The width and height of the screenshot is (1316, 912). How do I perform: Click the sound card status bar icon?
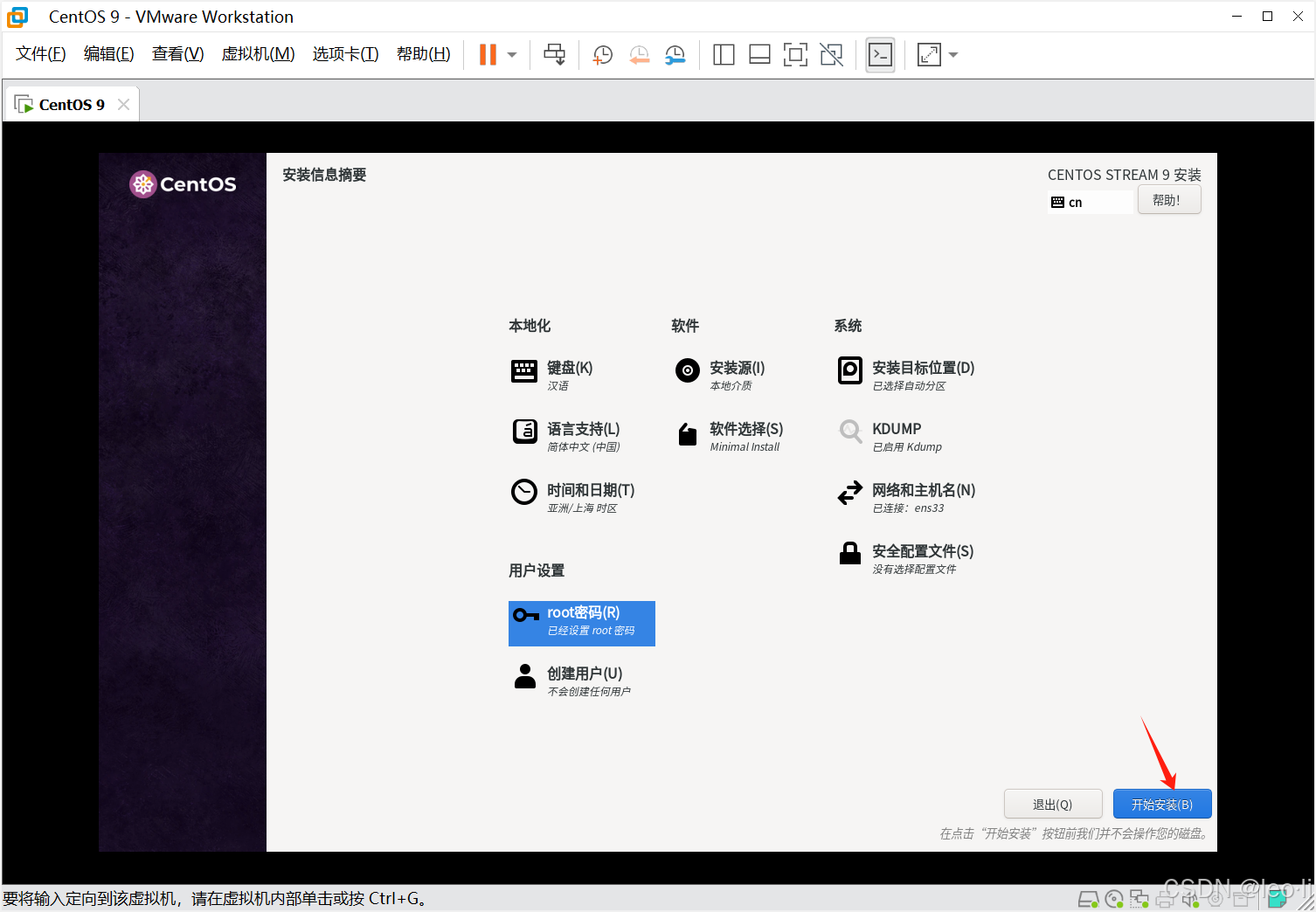tap(1190, 899)
